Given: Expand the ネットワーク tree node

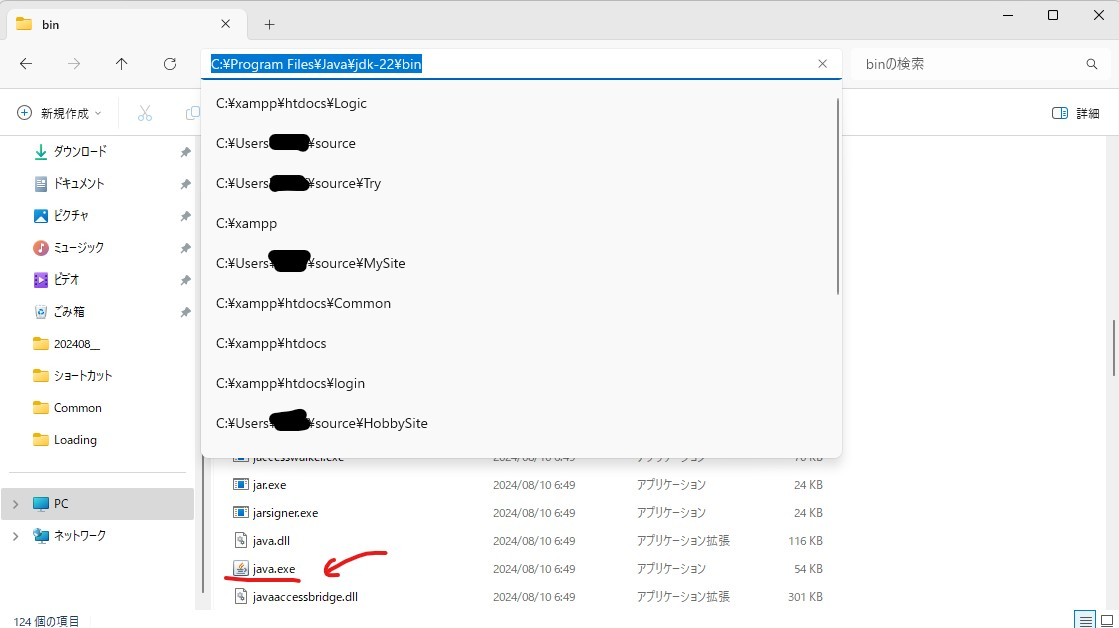Looking at the screenshot, I should tap(15, 536).
